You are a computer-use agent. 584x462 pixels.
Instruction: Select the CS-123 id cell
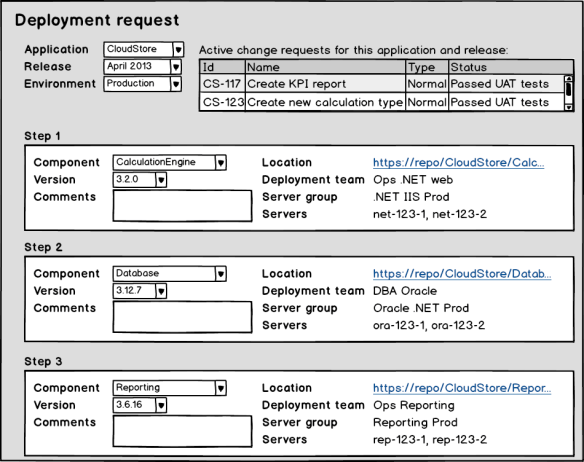point(222,102)
